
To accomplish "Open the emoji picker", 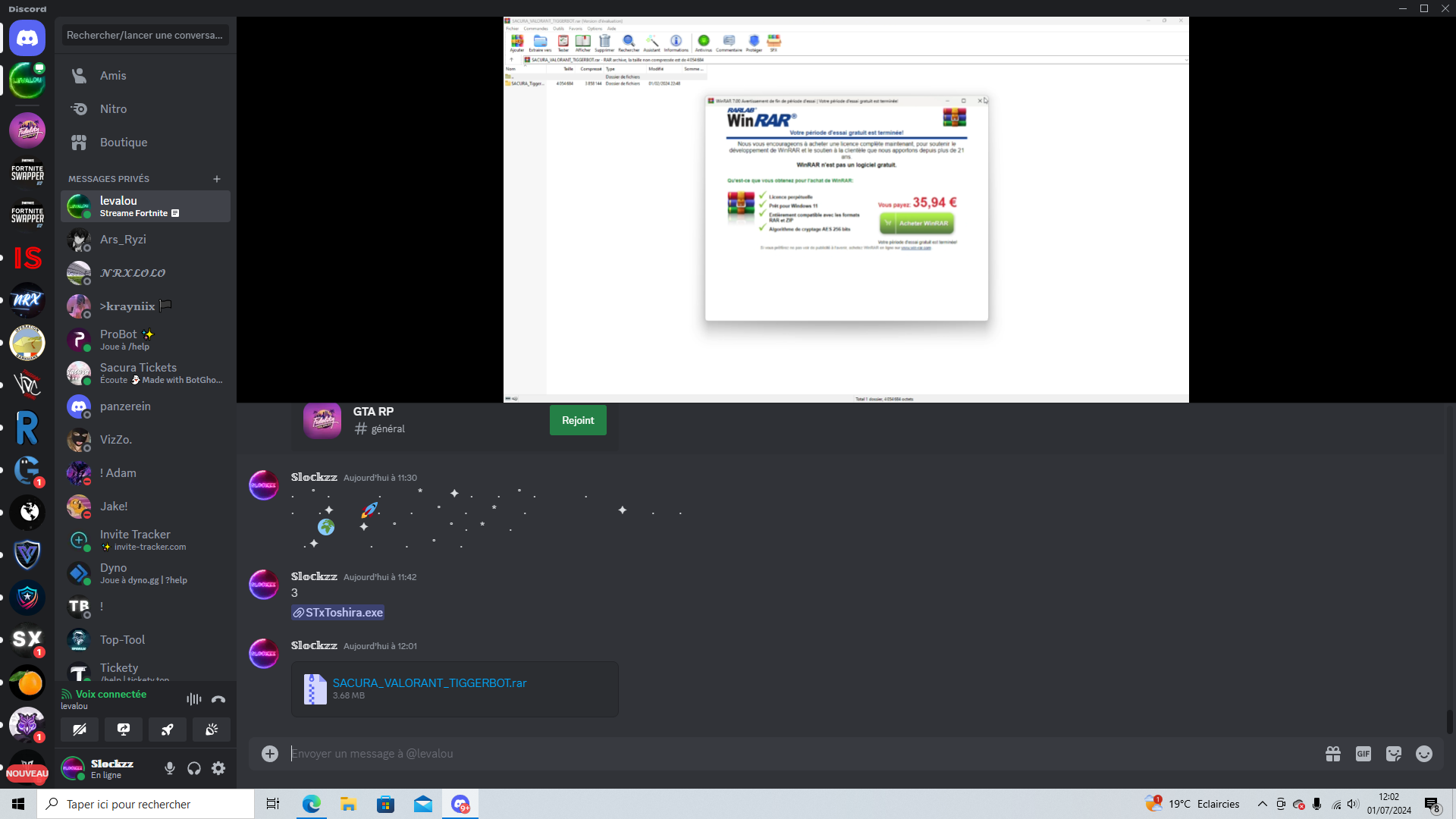I will [x=1424, y=753].
